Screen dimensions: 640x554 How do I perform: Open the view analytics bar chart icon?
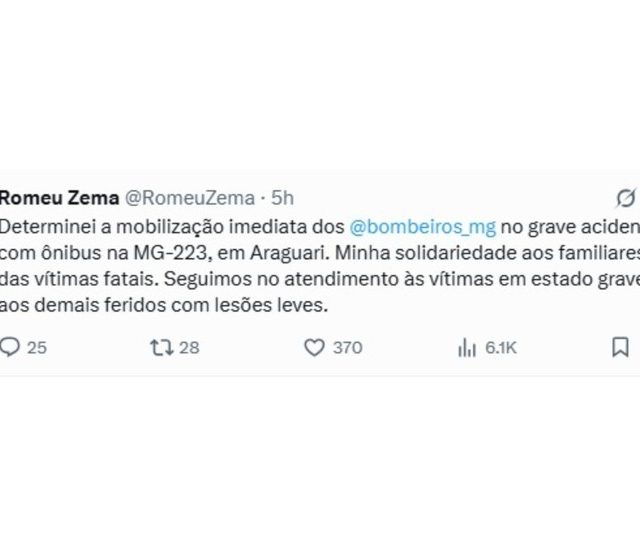467,348
